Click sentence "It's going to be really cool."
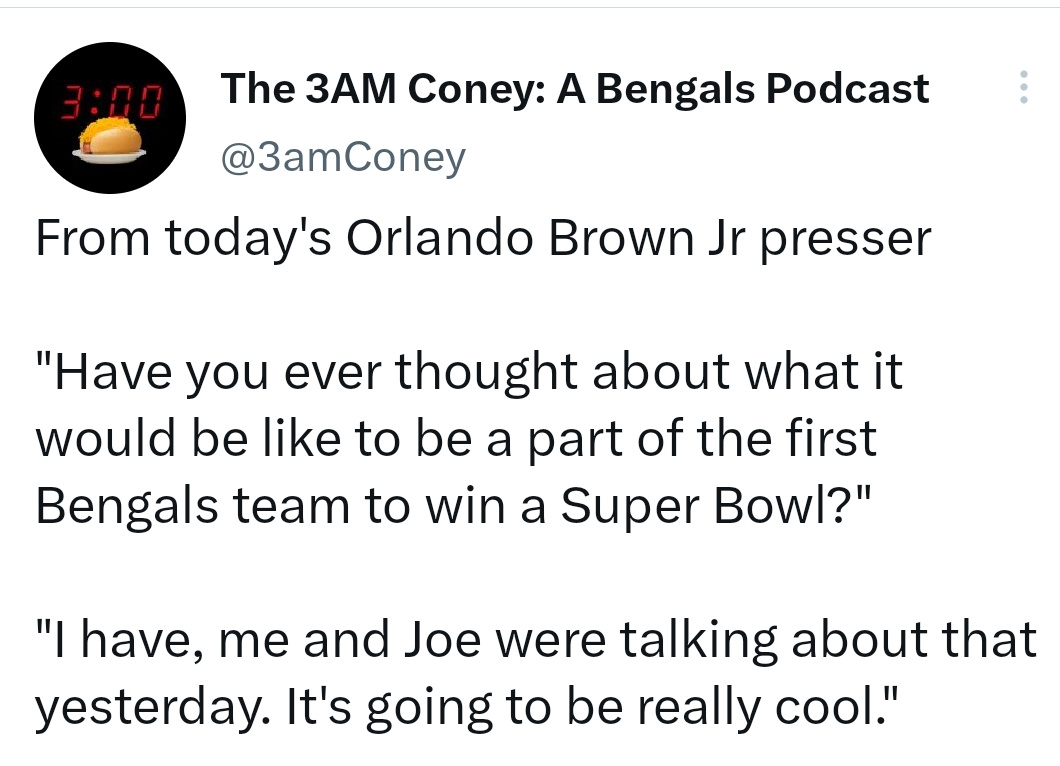This screenshot has width=1060, height=766. point(594,707)
